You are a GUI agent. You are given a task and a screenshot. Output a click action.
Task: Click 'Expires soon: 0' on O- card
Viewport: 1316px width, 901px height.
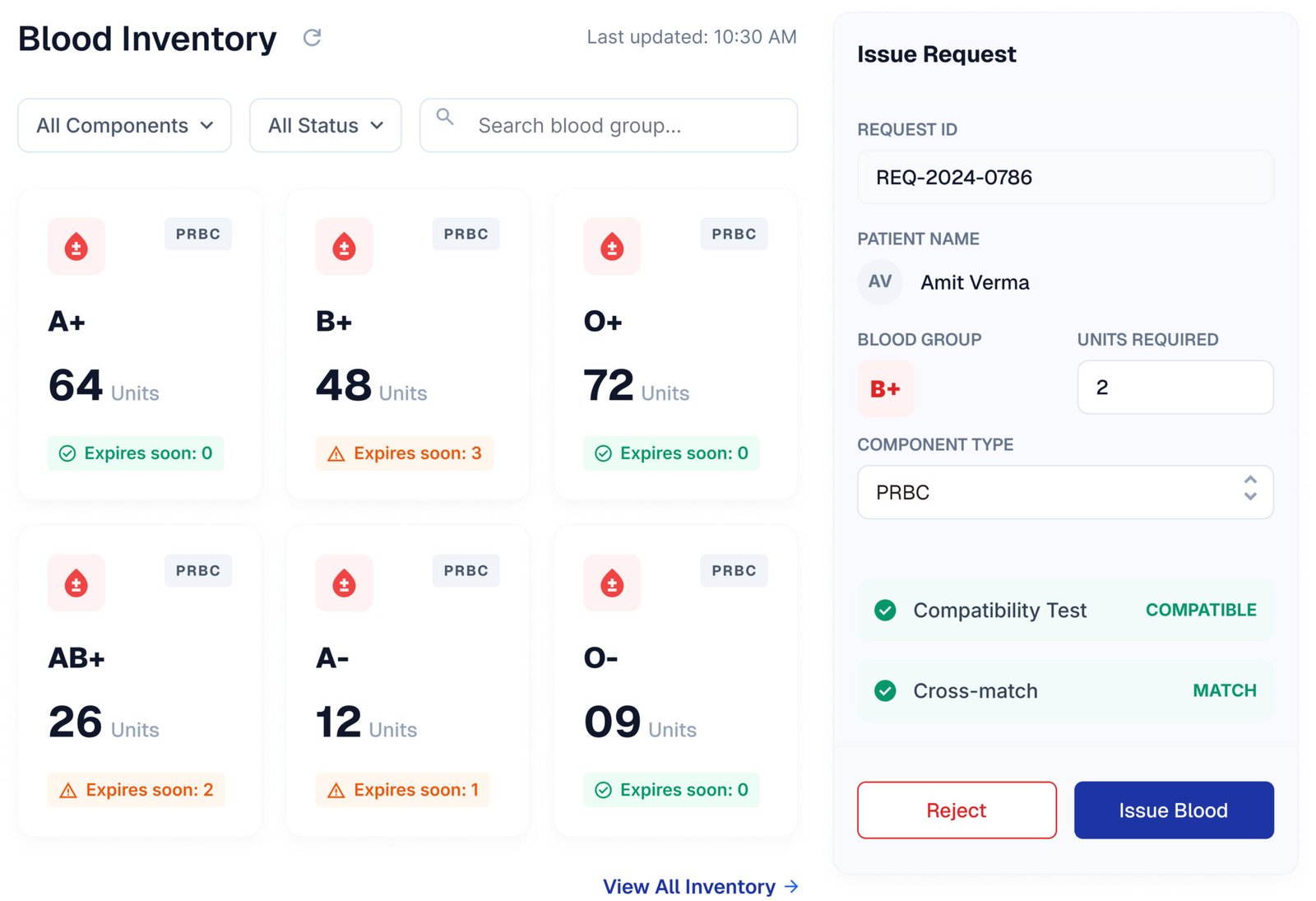point(672,790)
